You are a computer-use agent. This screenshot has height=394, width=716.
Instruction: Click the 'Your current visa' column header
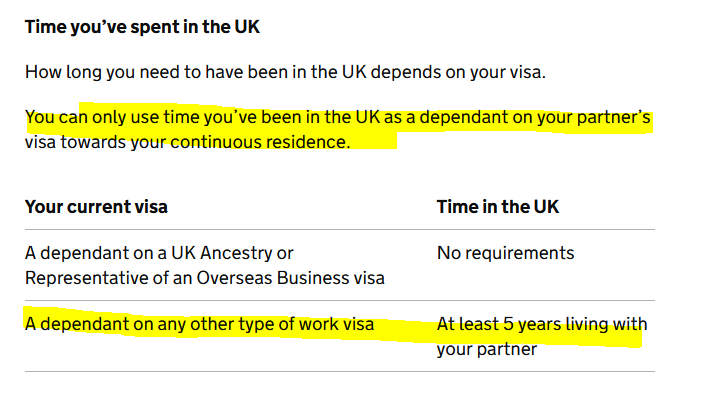(96, 207)
